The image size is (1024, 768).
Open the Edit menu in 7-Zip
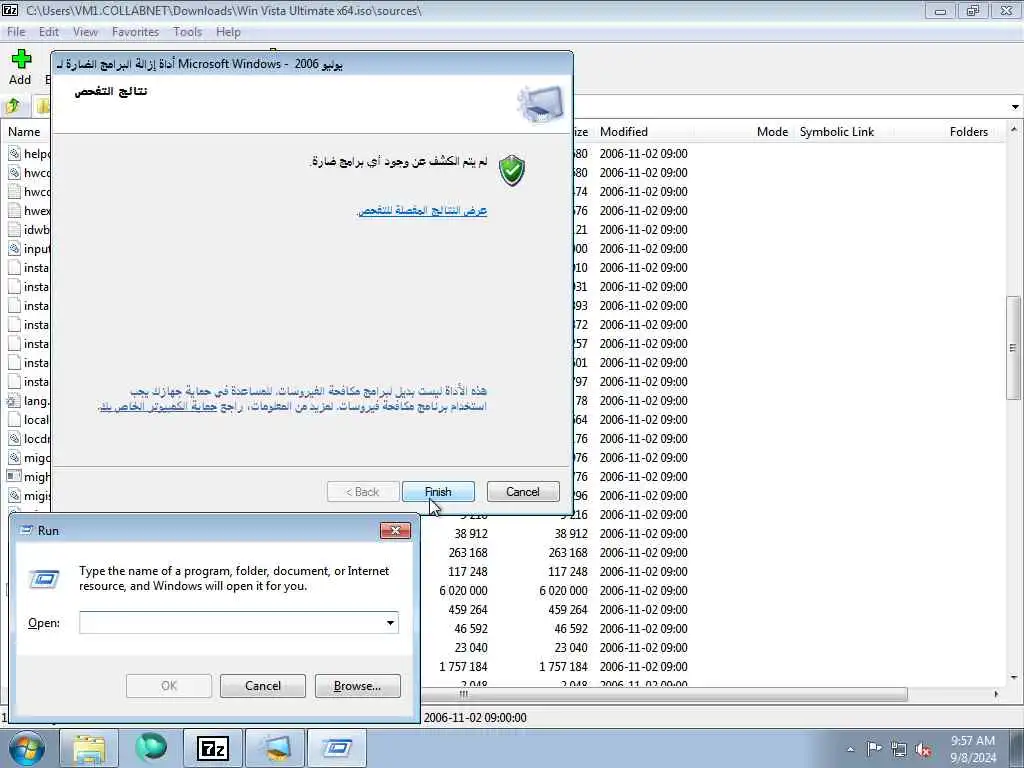pyautogui.click(x=49, y=32)
